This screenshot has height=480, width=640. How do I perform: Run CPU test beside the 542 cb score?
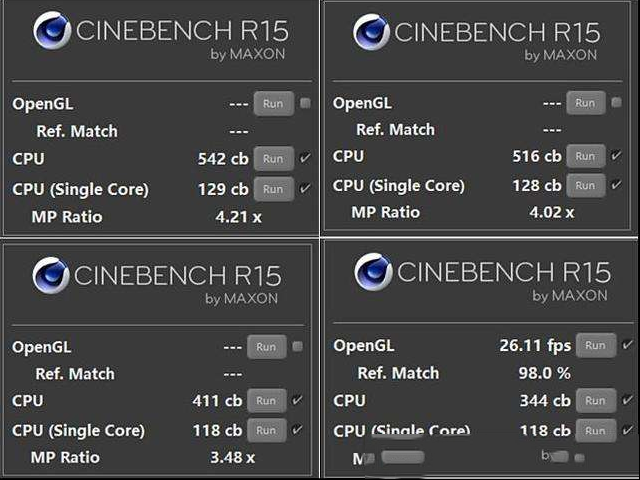click(x=273, y=158)
